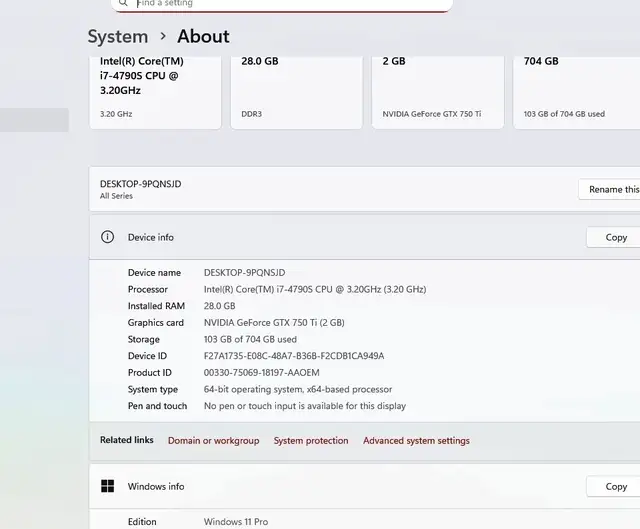Click the Product ID value 00330-75069

pos(262,373)
